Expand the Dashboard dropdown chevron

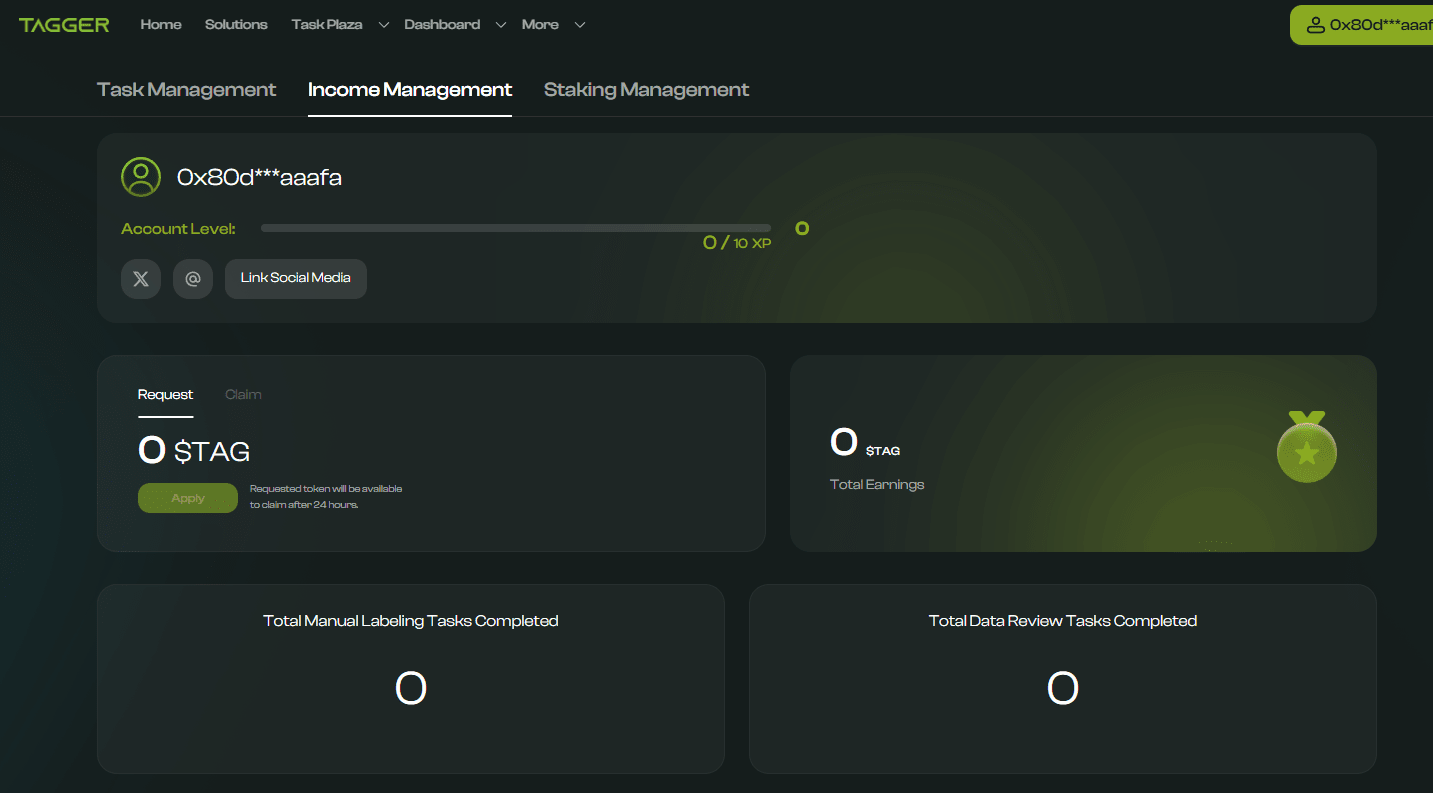501,25
